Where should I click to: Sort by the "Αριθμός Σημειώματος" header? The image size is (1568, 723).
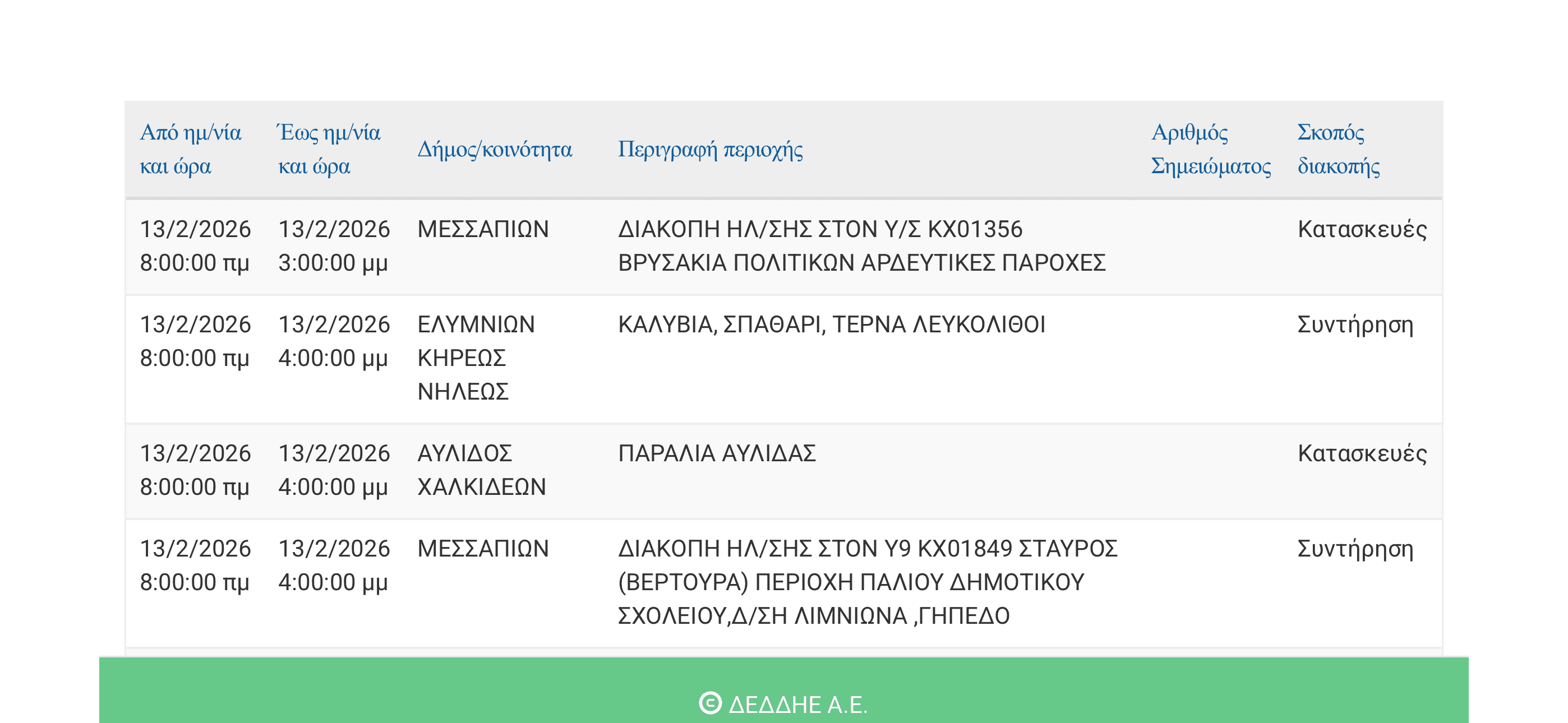point(1211,149)
